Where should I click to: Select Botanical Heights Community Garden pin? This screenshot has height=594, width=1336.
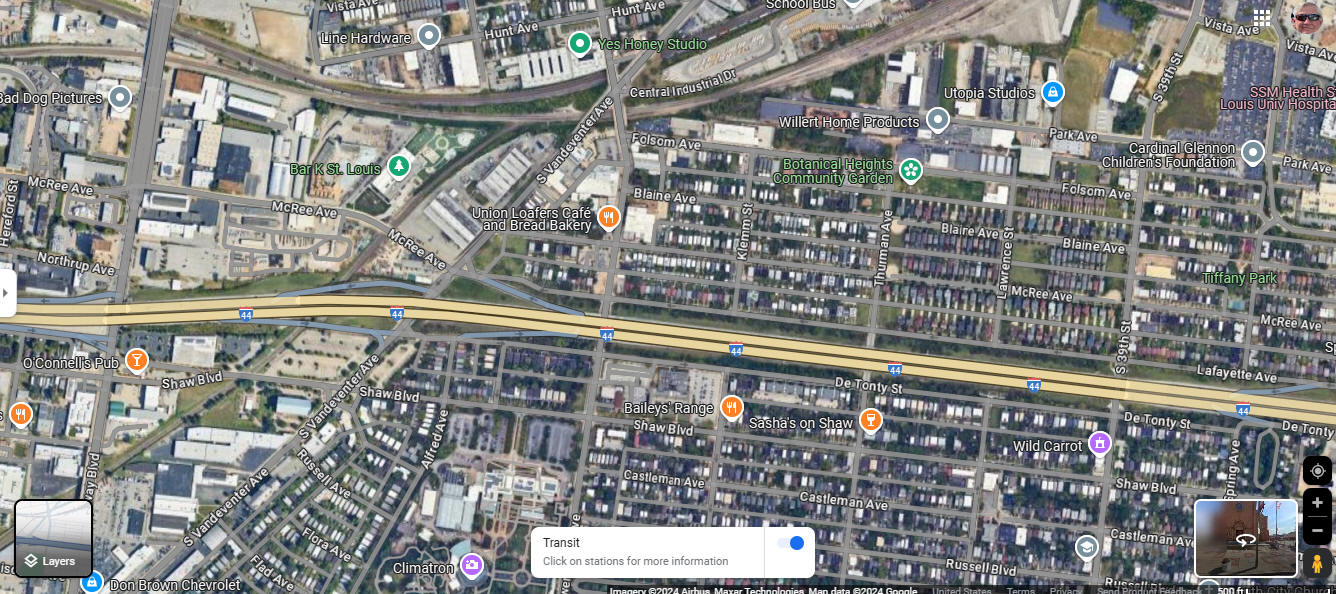tap(911, 171)
